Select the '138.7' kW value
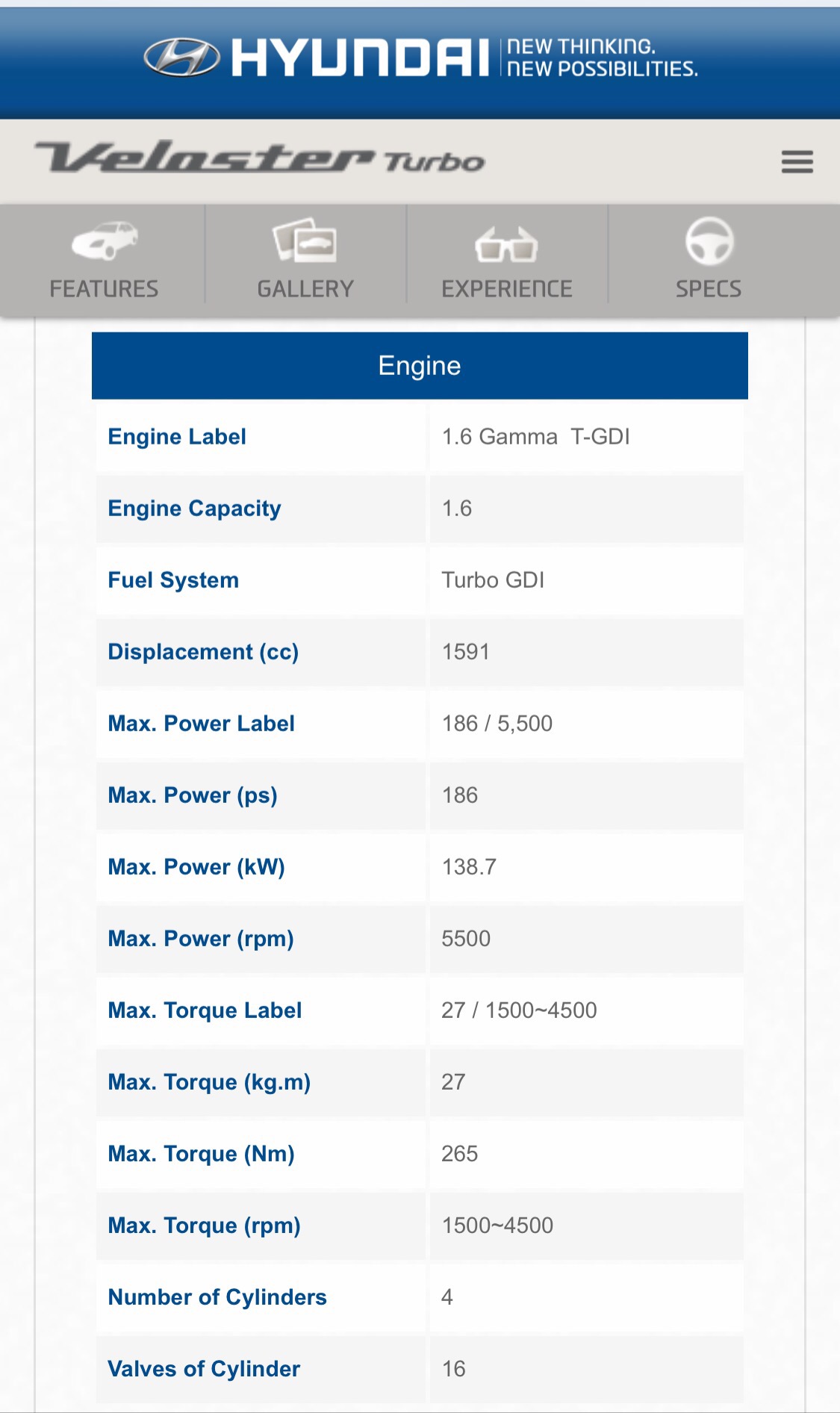This screenshot has width=840, height=1413. (469, 867)
